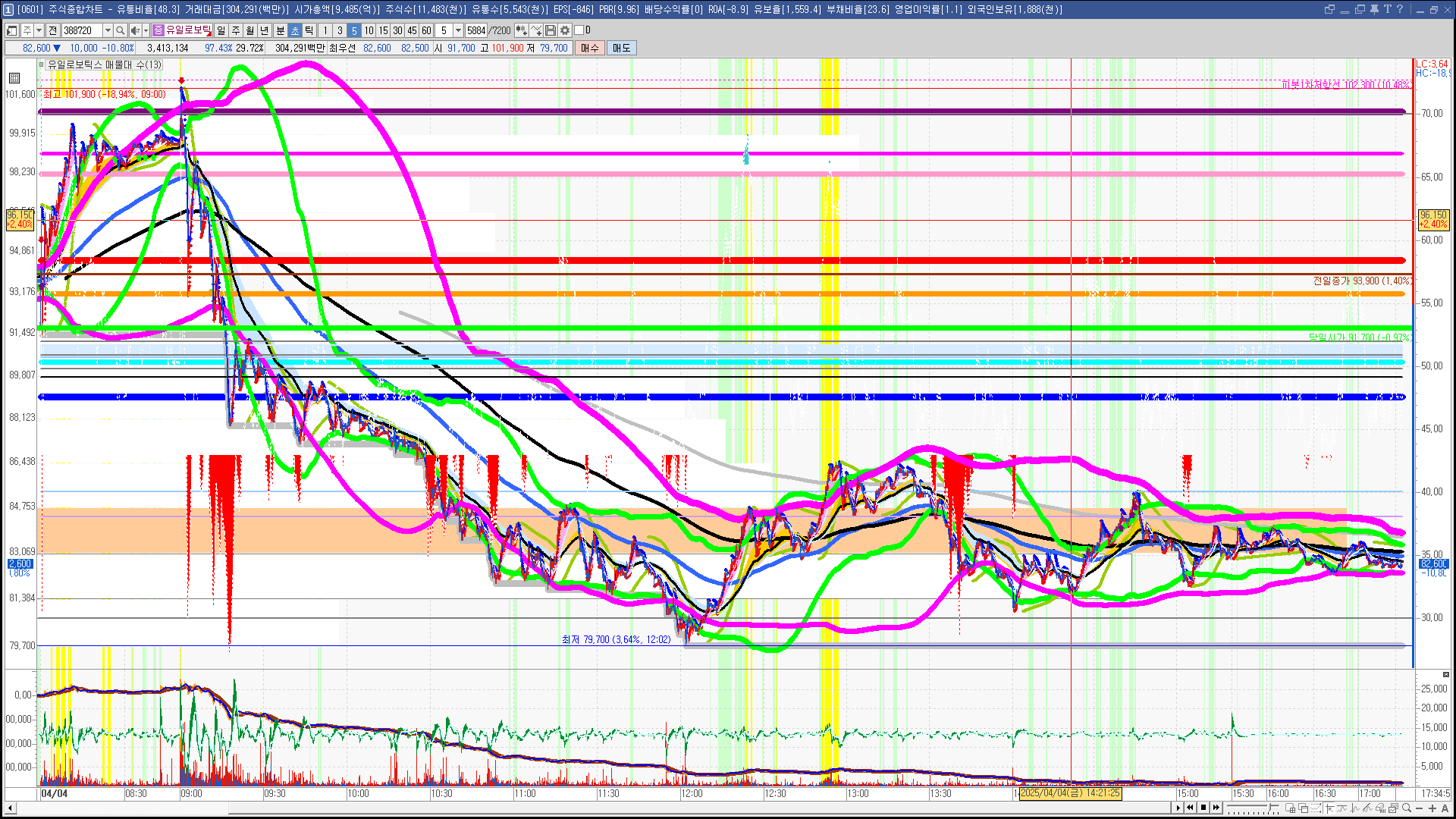Click the save chart floppy icon

click(x=551, y=30)
